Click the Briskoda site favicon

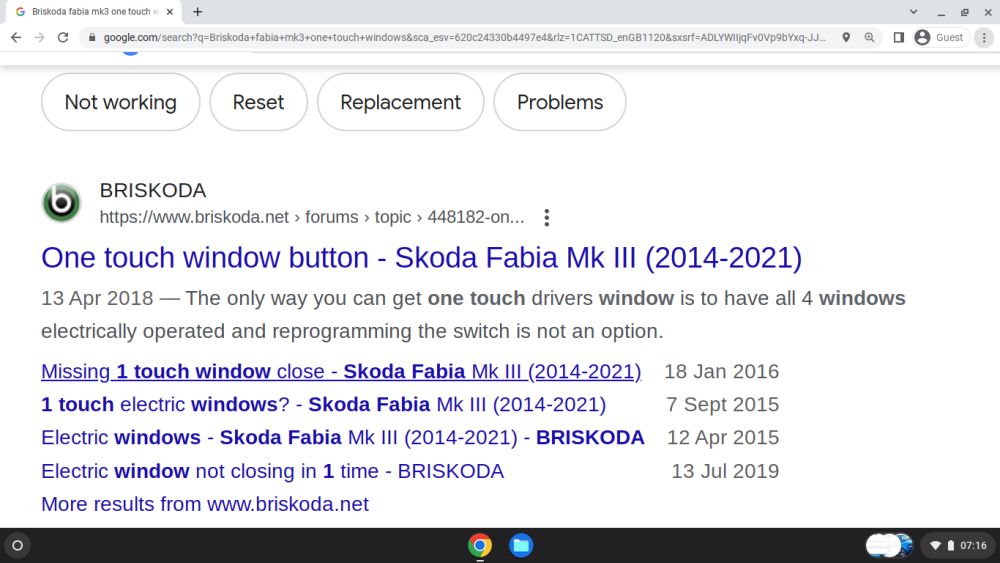(x=61, y=203)
